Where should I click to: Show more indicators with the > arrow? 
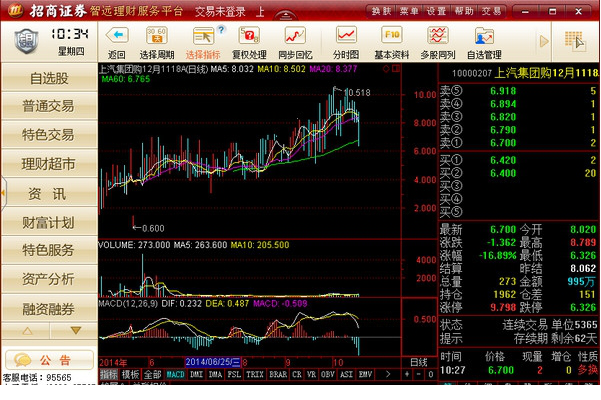click(x=388, y=374)
